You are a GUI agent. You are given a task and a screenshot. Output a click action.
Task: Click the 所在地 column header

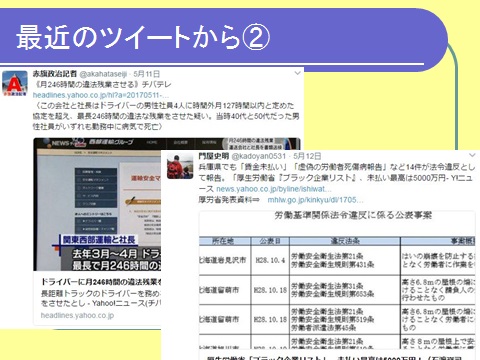pyautogui.click(x=223, y=241)
